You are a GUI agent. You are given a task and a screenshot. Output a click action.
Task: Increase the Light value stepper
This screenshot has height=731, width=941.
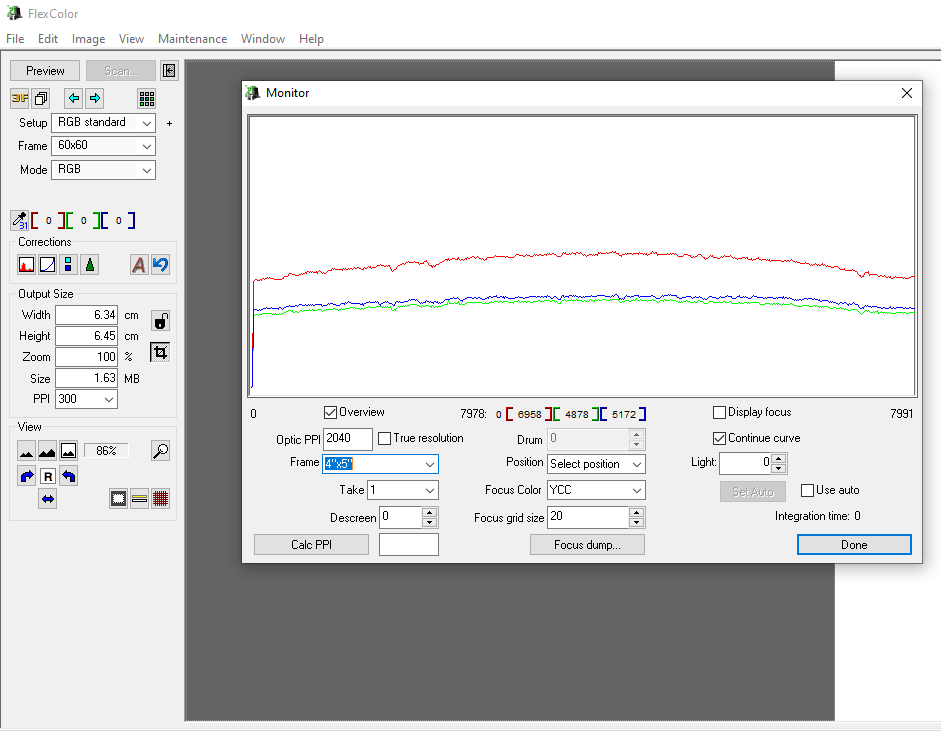click(x=778, y=459)
